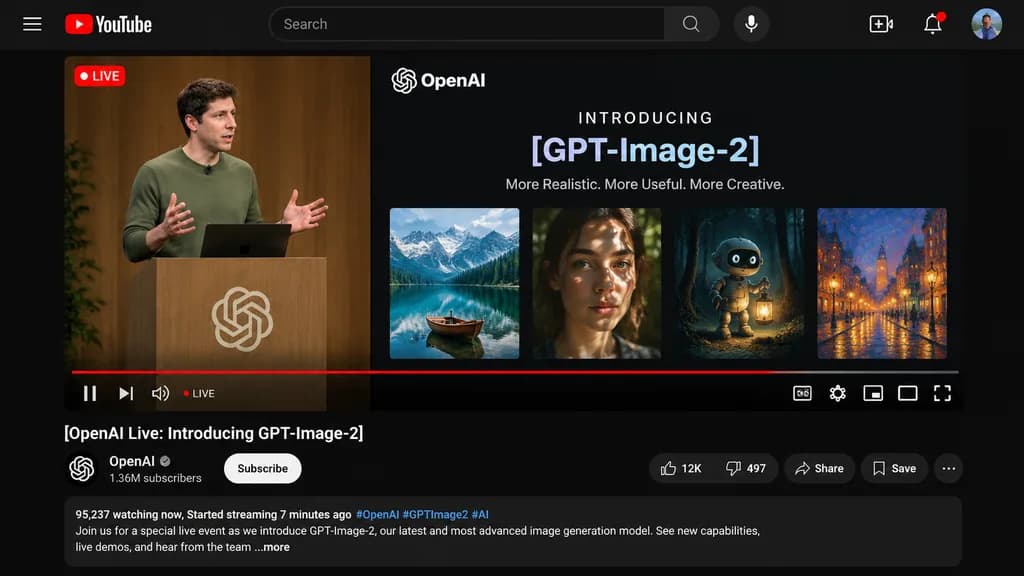Image resolution: width=1024 pixels, height=576 pixels.
Task: Focus the Search input field
Action: [x=467, y=24]
